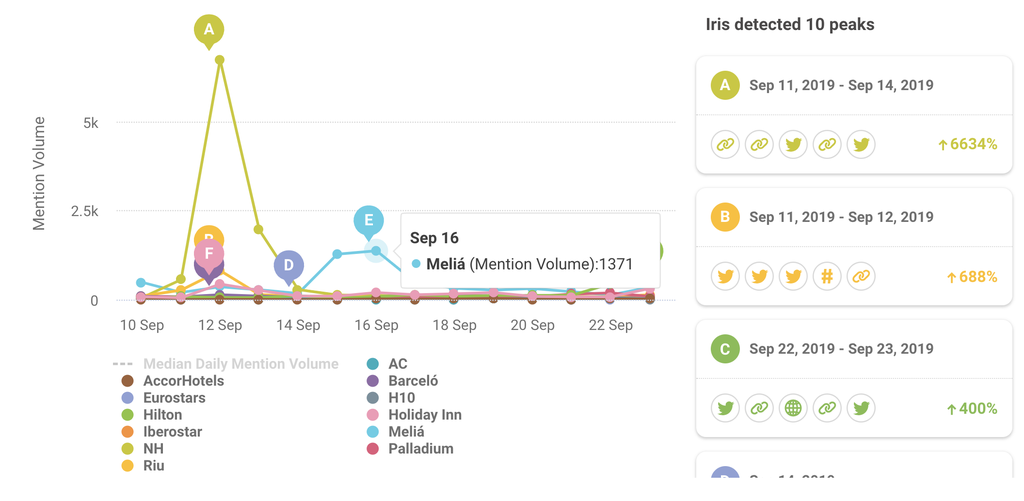
Task: Click the last Twitter icon in peak A card
Action: tap(861, 144)
